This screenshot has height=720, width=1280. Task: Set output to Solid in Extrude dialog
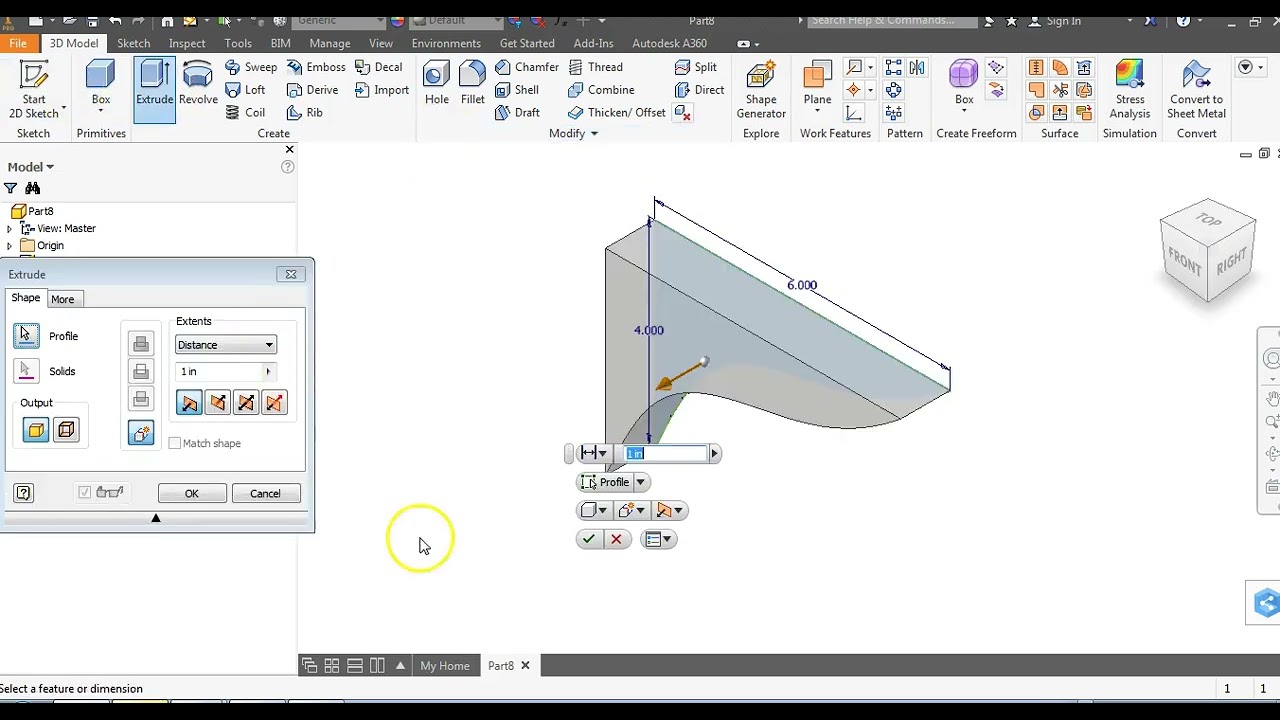[36, 430]
